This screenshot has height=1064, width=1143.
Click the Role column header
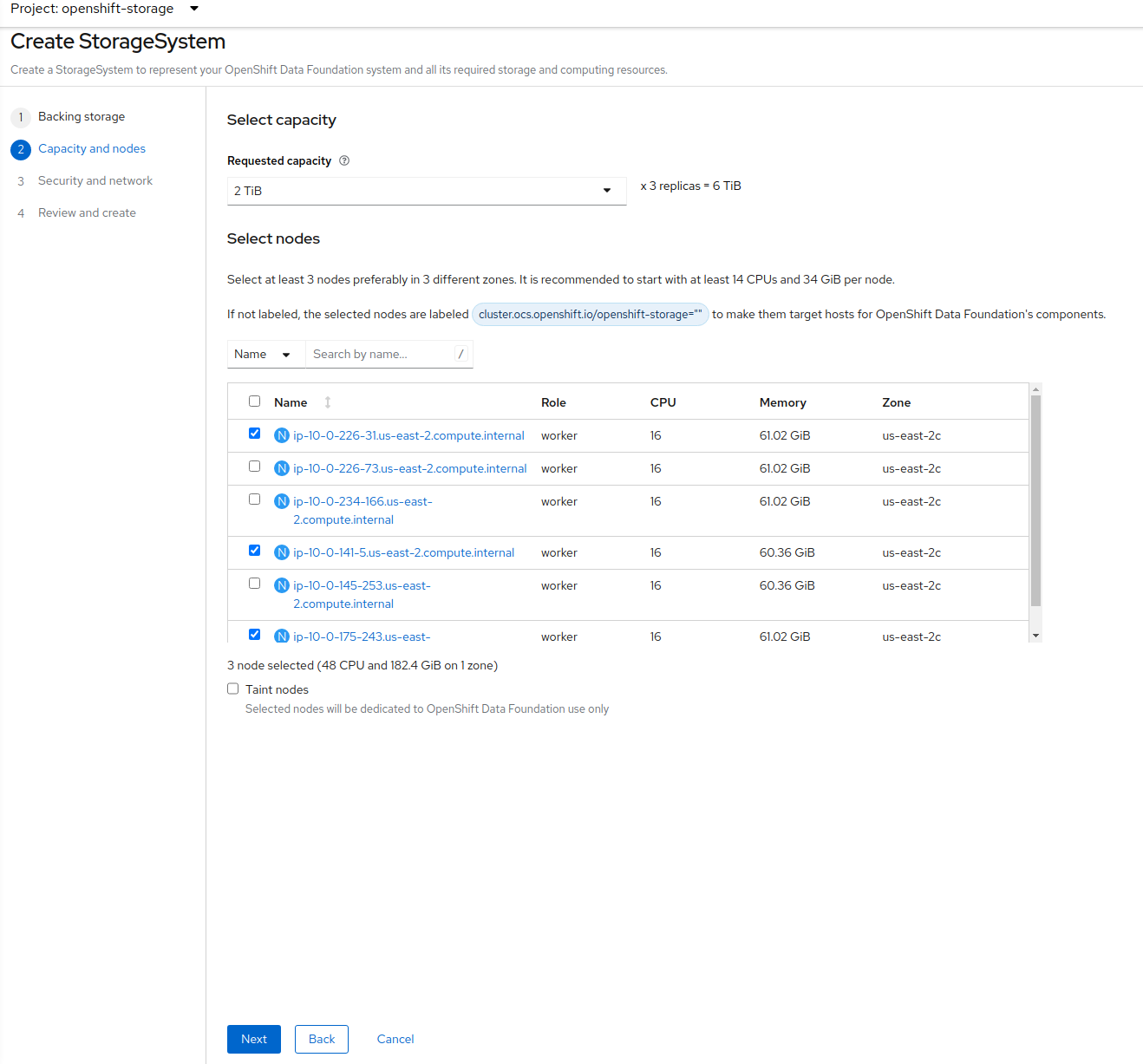pyautogui.click(x=553, y=402)
